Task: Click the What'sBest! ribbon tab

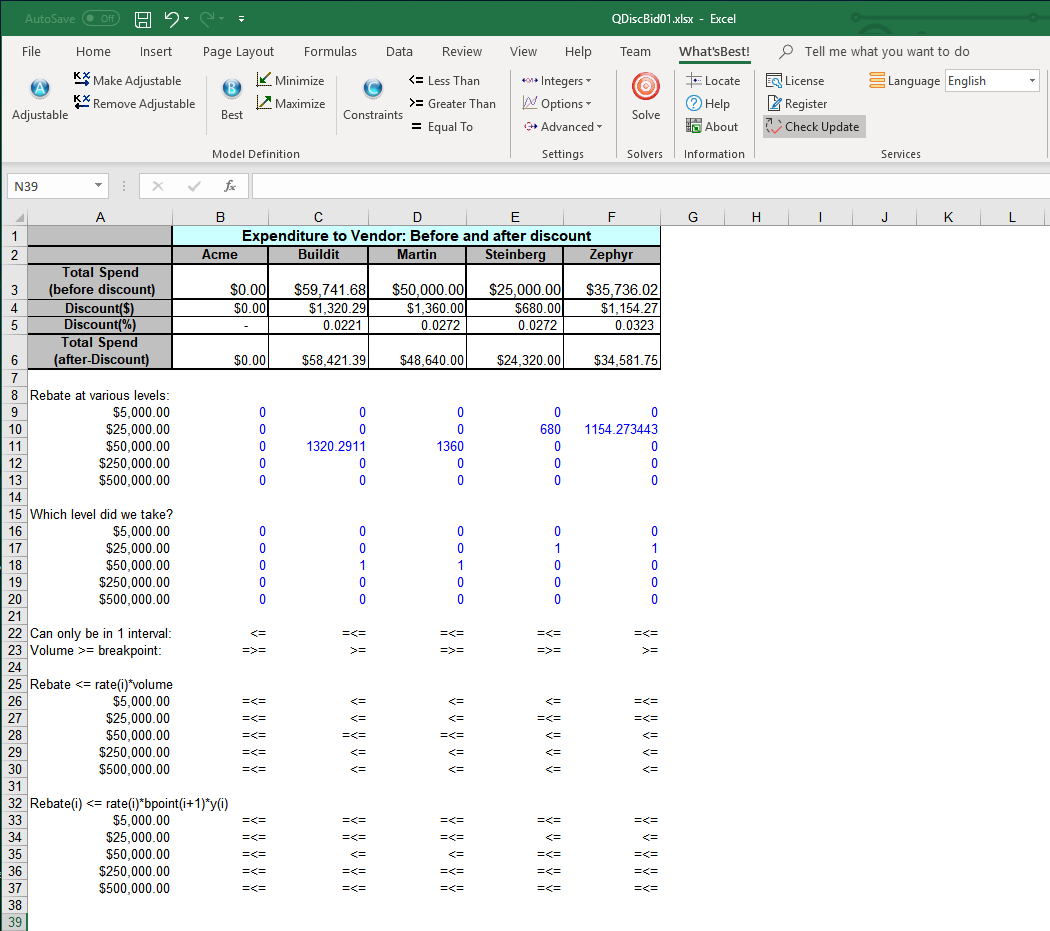Action: (714, 52)
